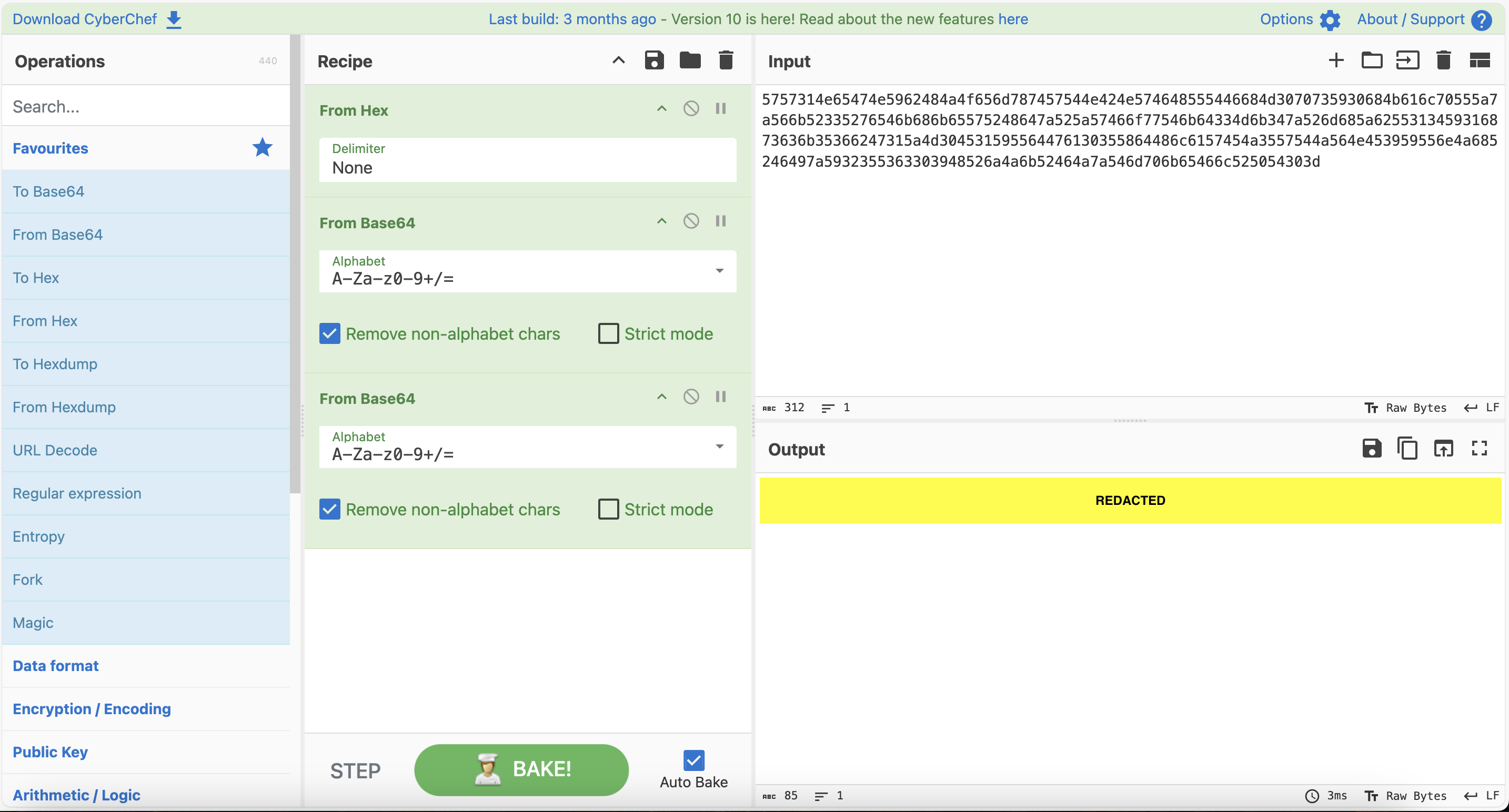Open folder as input icon
Viewport: 1509px width, 812px height.
pos(1371,60)
